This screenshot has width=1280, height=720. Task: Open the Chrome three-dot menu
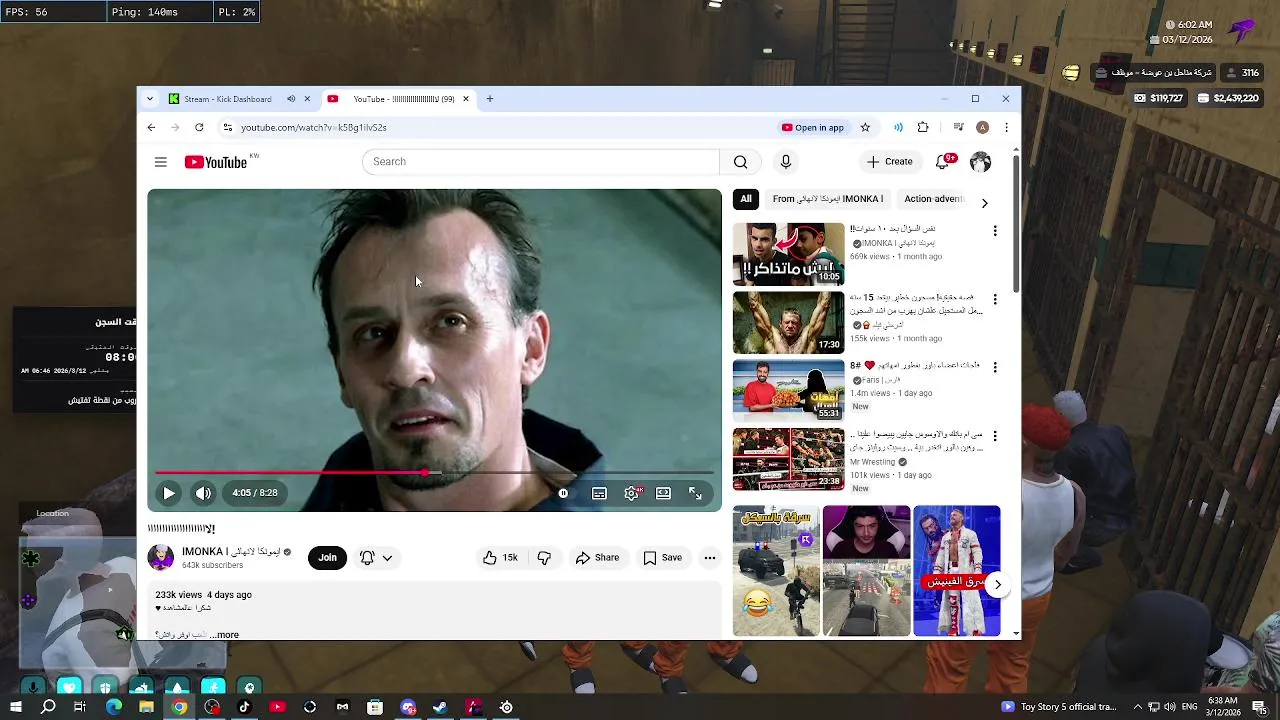click(x=1006, y=127)
